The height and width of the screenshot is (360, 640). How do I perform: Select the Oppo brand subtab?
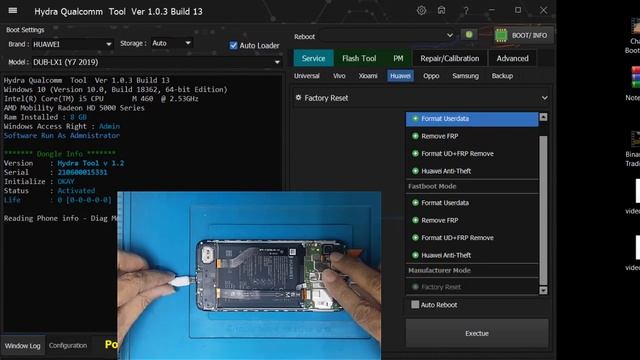click(431, 76)
